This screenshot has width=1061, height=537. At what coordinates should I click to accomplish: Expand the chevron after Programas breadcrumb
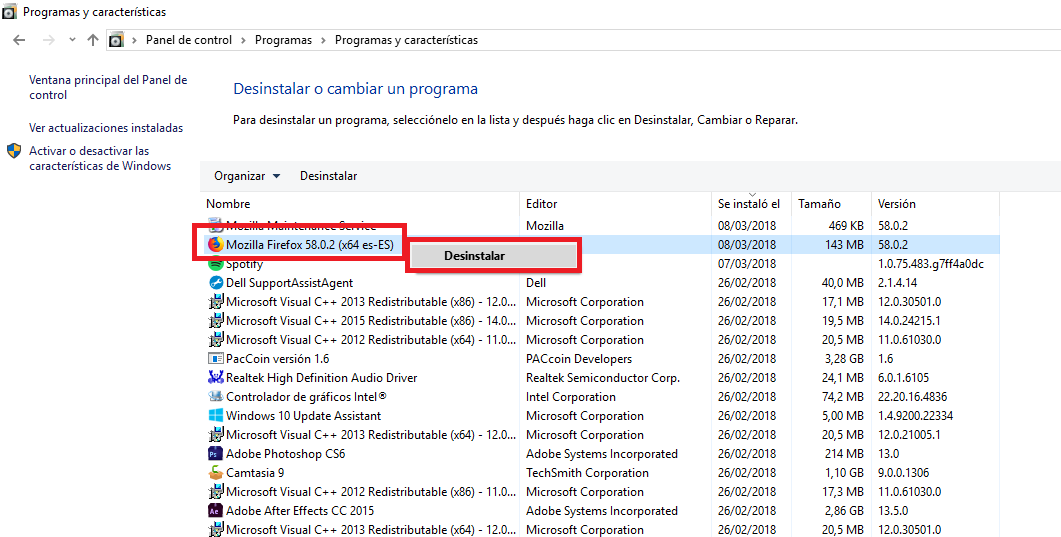323,41
